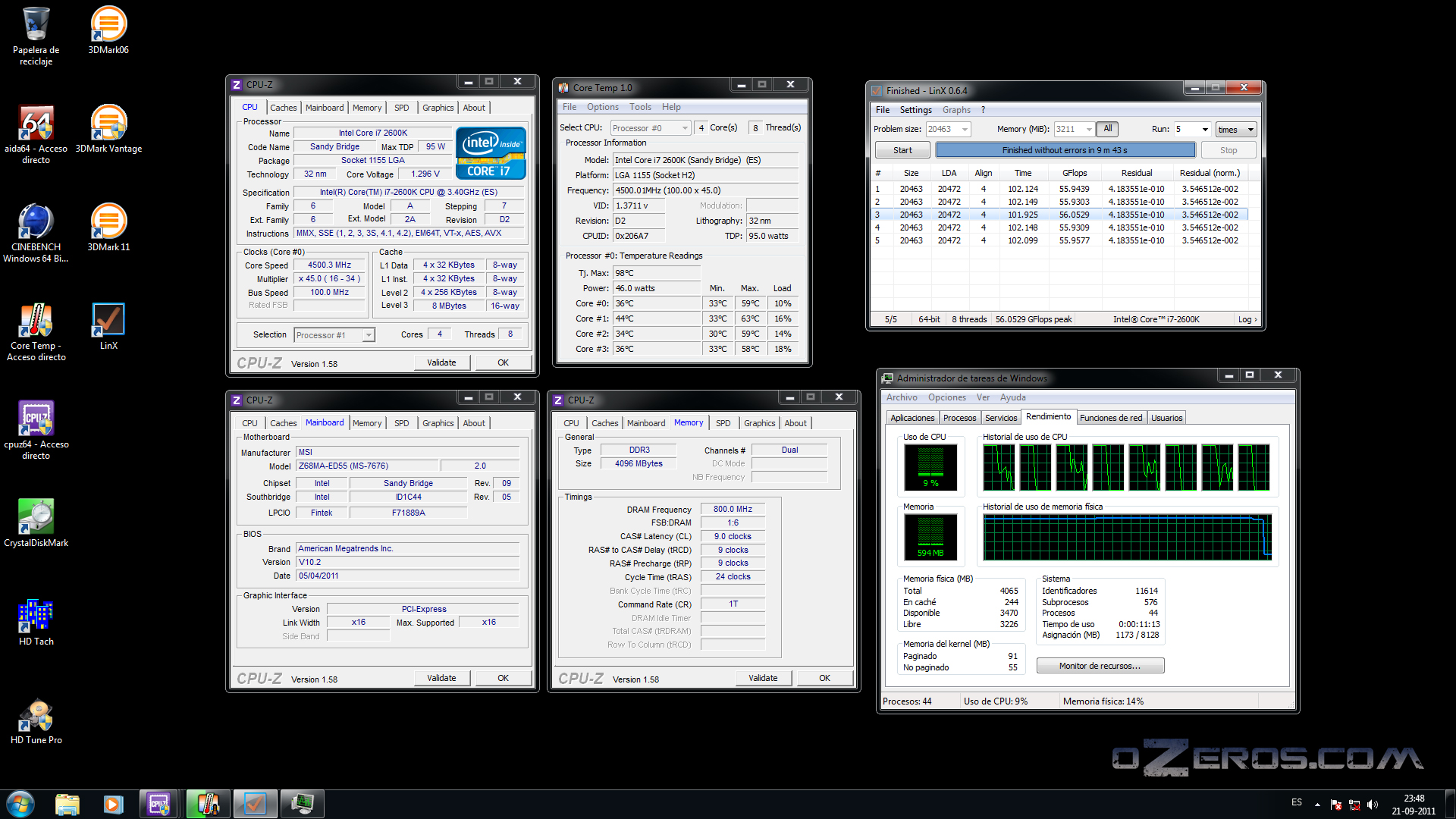The image size is (1456, 819).
Task: Launch CrystalDiskMark desktop icon
Action: (x=36, y=524)
